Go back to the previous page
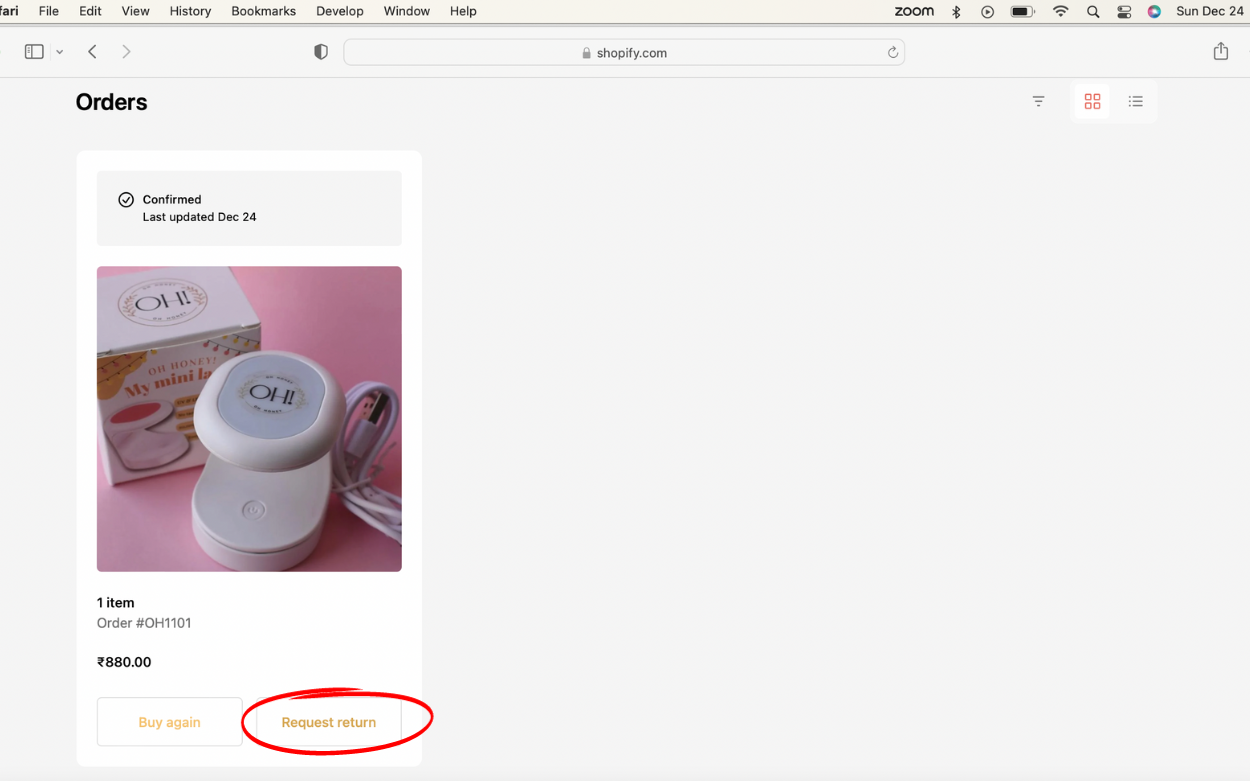The image size is (1250, 781). pyautogui.click(x=92, y=52)
